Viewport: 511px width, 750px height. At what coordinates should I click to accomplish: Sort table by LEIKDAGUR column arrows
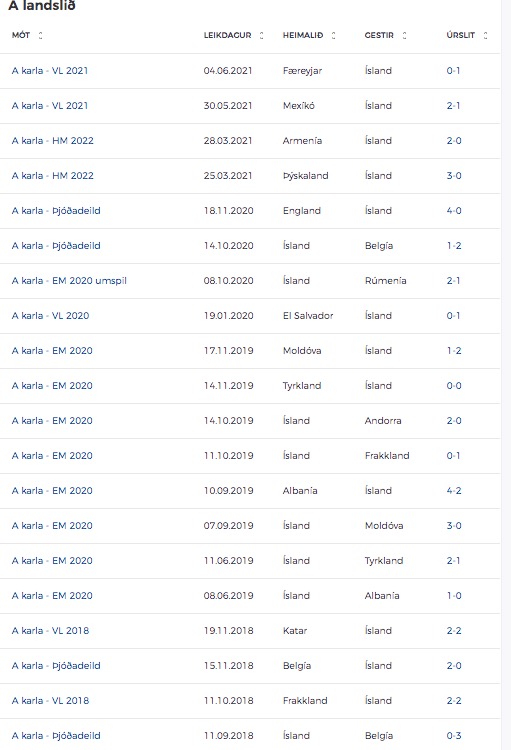coord(261,35)
